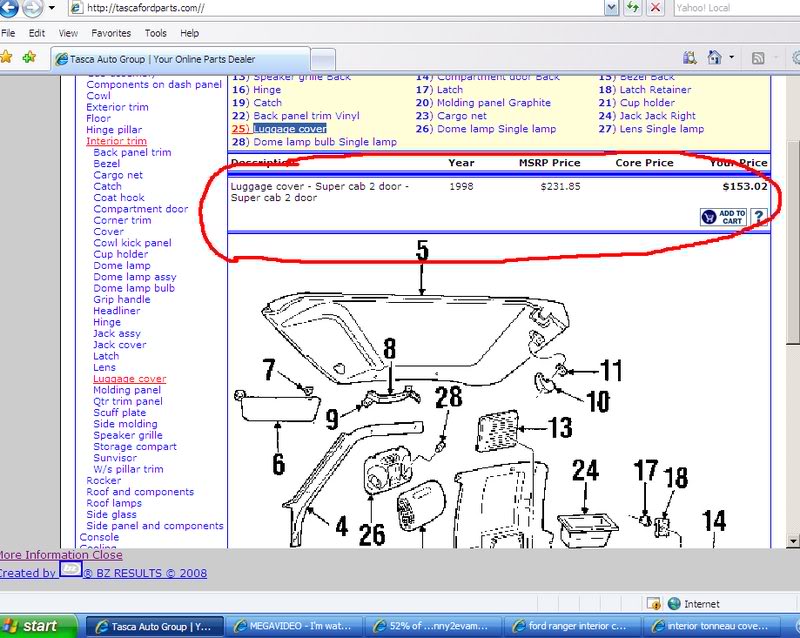The height and width of the screenshot is (638, 800).
Task: Click the Add to Favorites star icon
Action: (x=30, y=57)
